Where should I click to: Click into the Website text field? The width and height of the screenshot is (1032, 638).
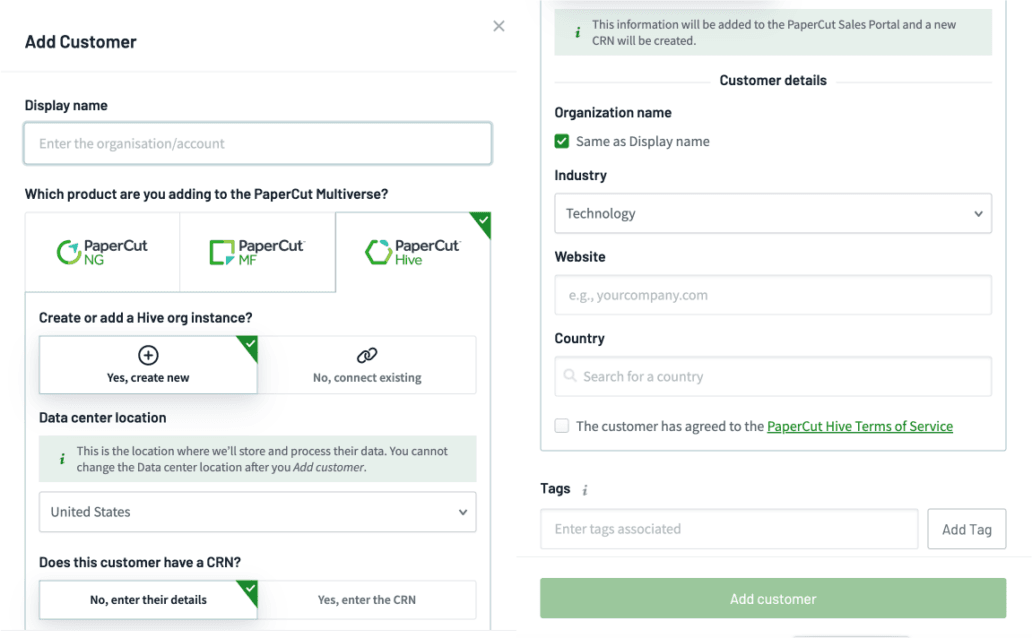click(773, 296)
